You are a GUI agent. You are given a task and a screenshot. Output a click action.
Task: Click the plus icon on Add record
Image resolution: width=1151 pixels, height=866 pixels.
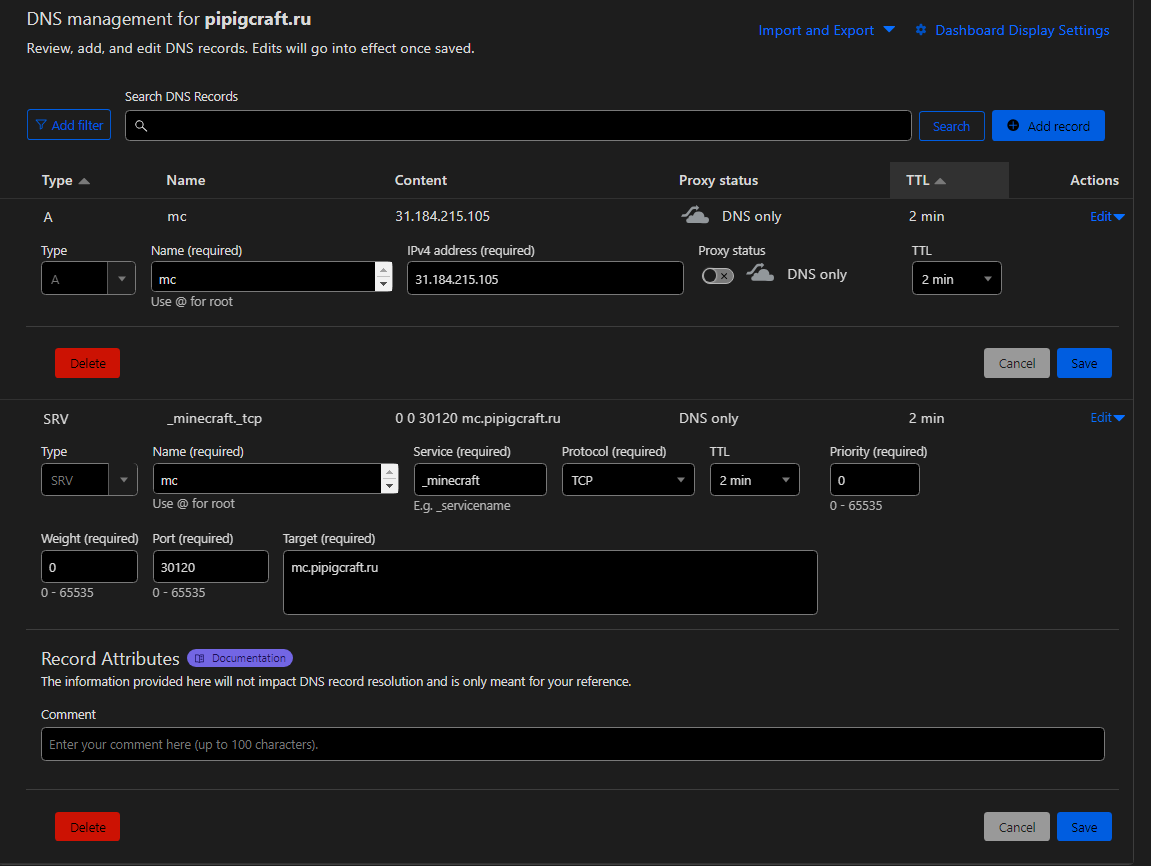pyautogui.click(x=1013, y=125)
